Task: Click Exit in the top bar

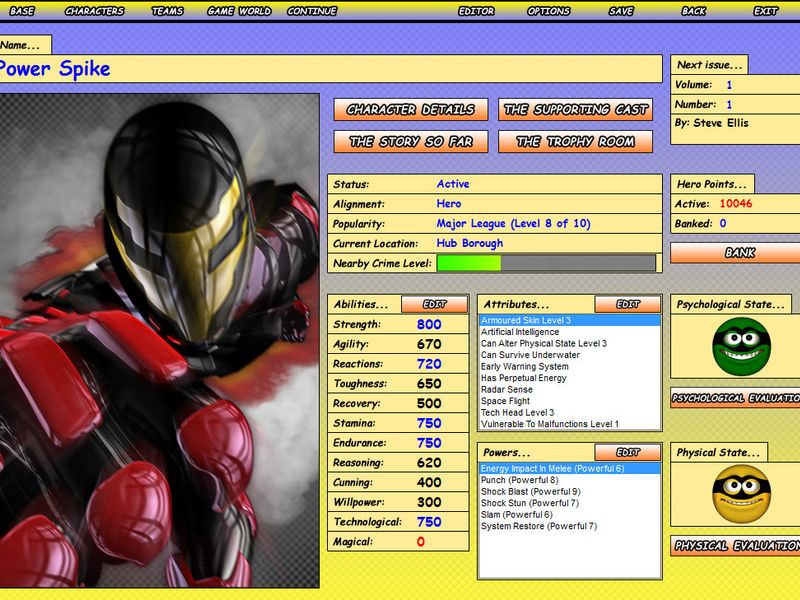Action: tap(766, 11)
